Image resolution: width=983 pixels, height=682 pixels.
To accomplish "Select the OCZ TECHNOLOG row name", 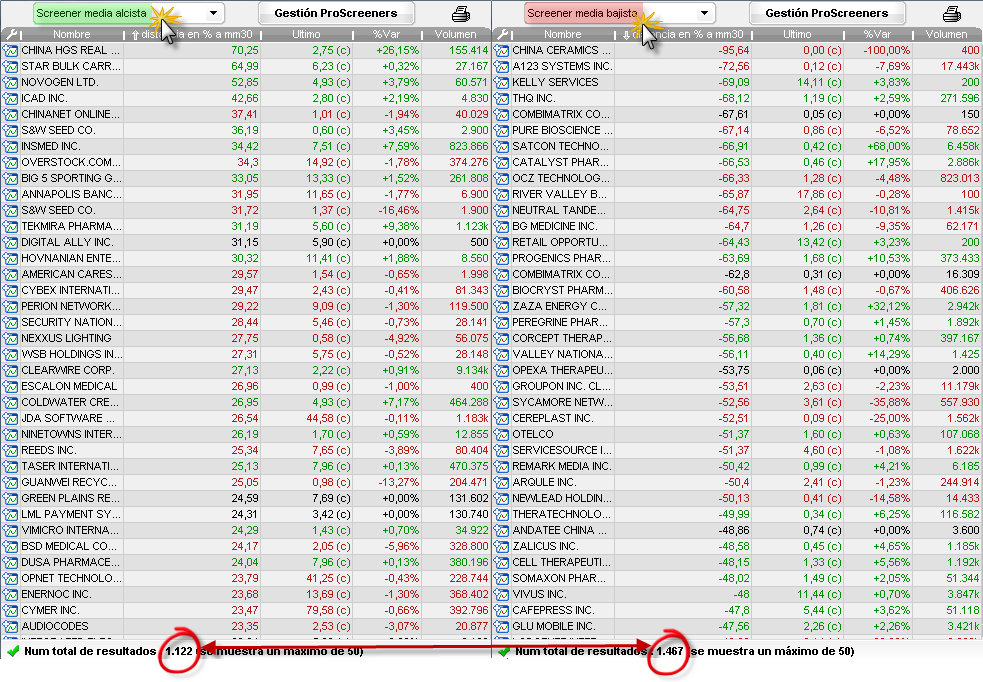I will coord(561,178).
